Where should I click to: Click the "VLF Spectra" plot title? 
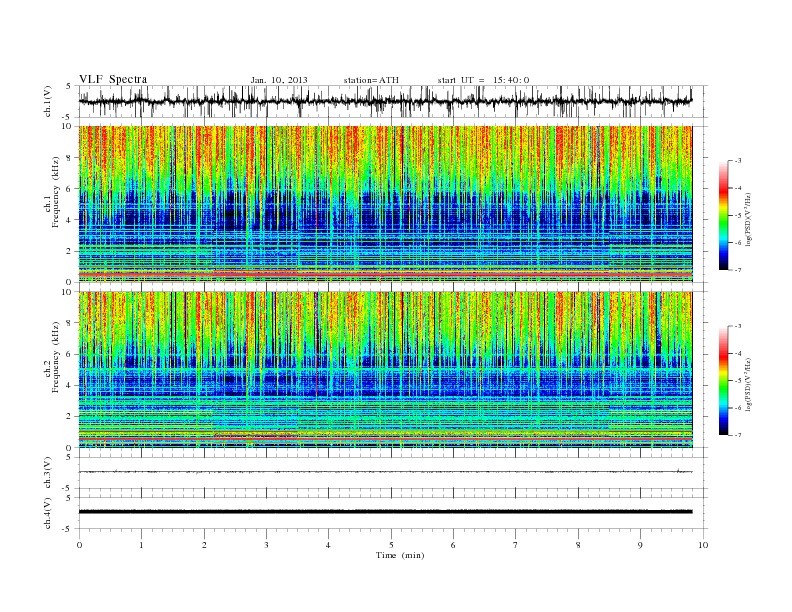113,79
